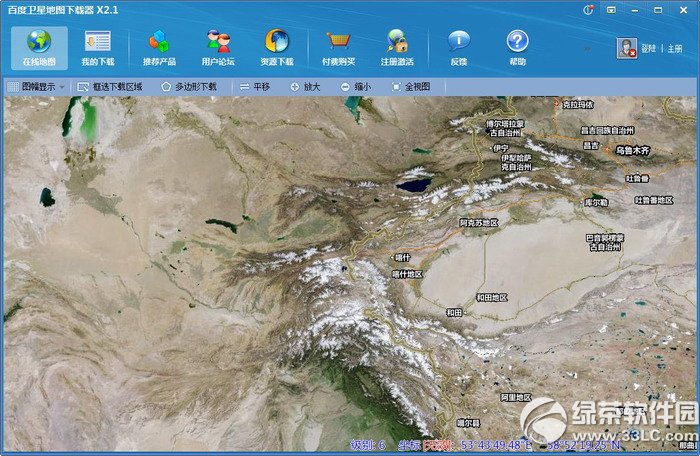700x456 pixels.
Task: Maximize the map downloader window
Action: pos(658,10)
